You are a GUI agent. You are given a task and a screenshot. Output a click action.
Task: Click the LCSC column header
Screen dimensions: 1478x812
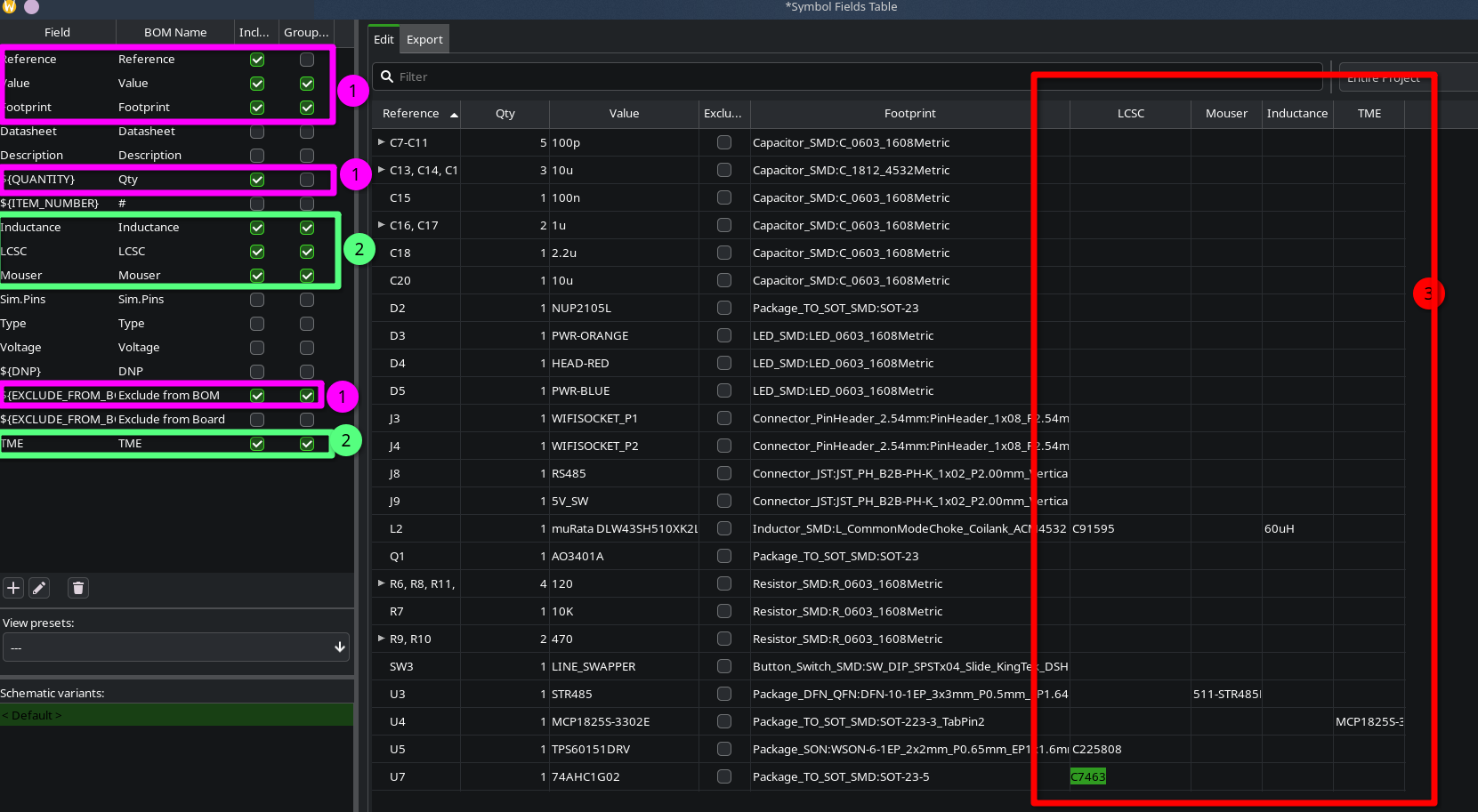coord(1130,114)
